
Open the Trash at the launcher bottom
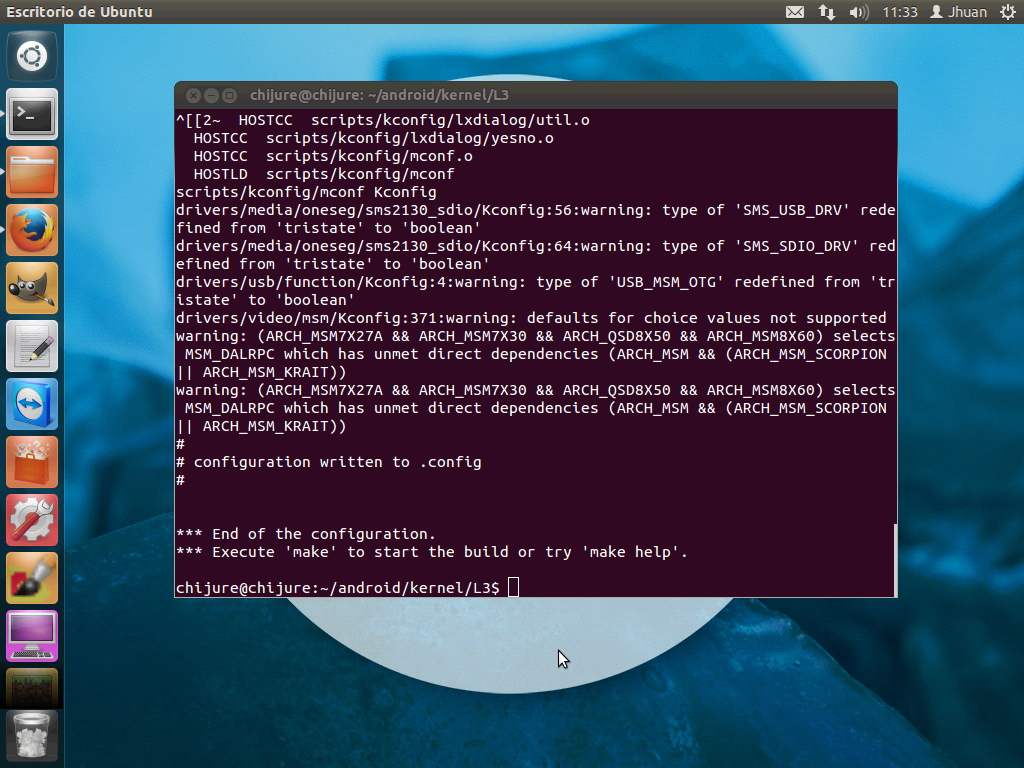(31, 735)
